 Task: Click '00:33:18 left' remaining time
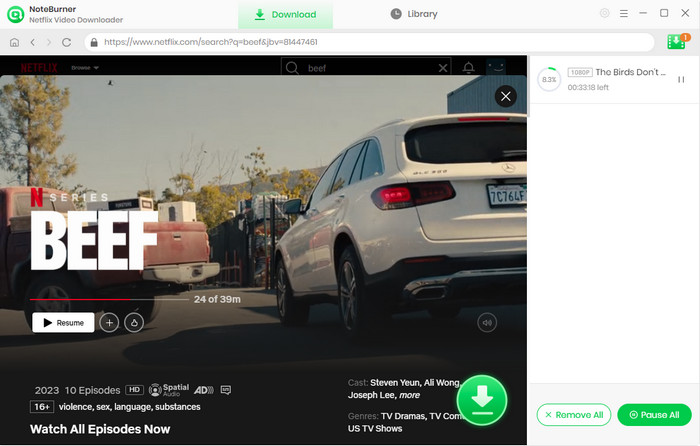pyautogui.click(x=588, y=88)
